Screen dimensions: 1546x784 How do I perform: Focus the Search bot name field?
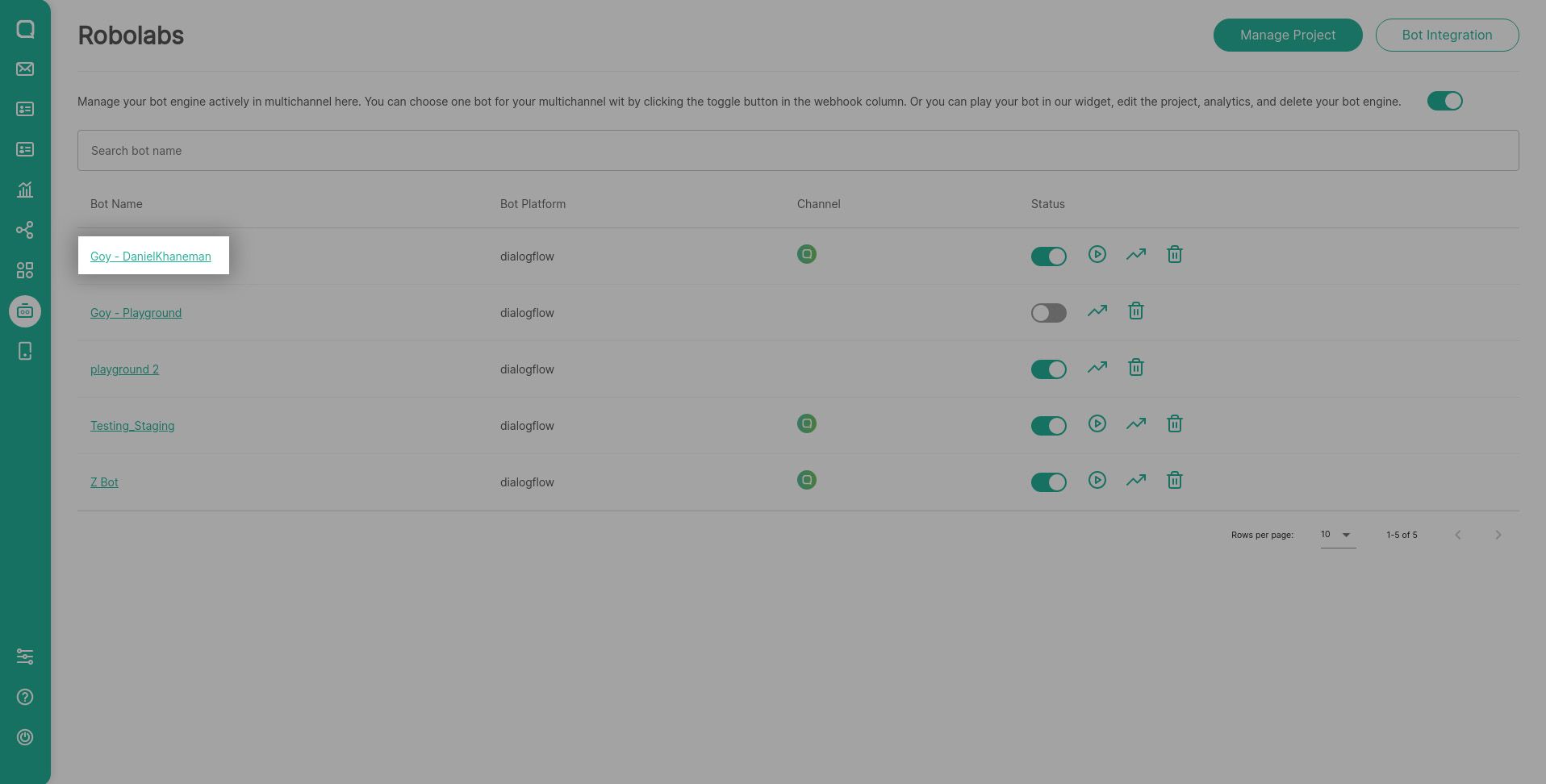click(797, 151)
